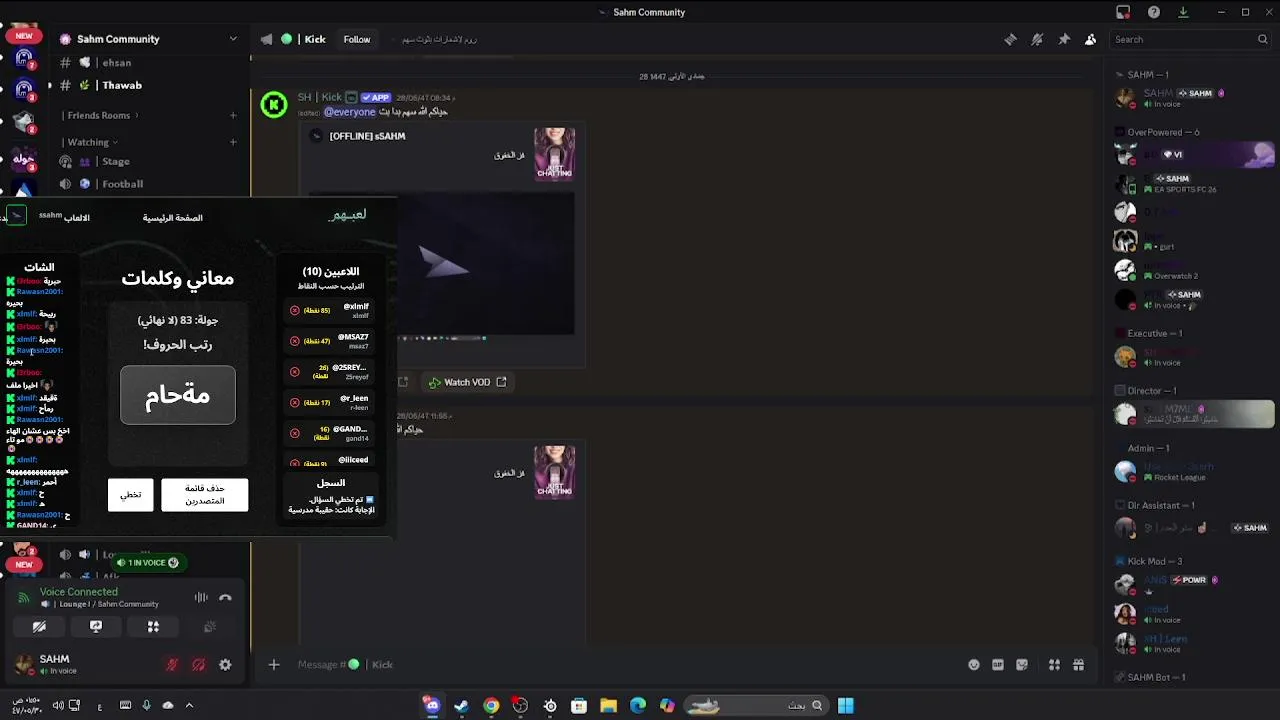Collapse the Friends Rooms category
This screenshot has height=720, width=1280.
tap(99, 115)
